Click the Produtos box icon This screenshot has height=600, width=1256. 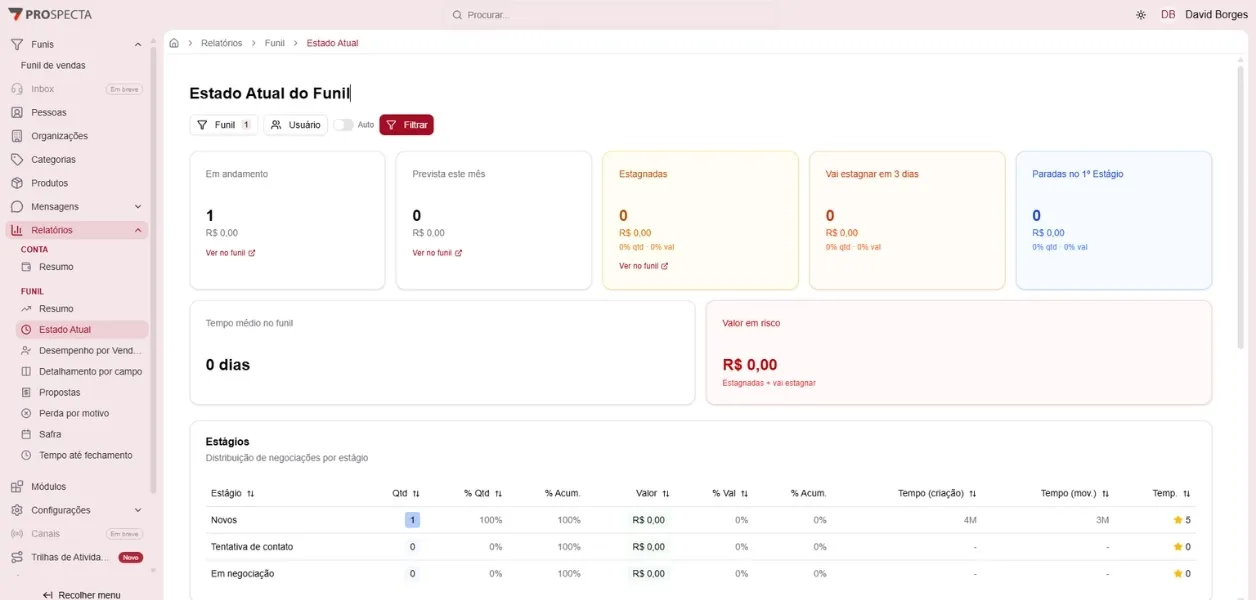click(x=17, y=183)
